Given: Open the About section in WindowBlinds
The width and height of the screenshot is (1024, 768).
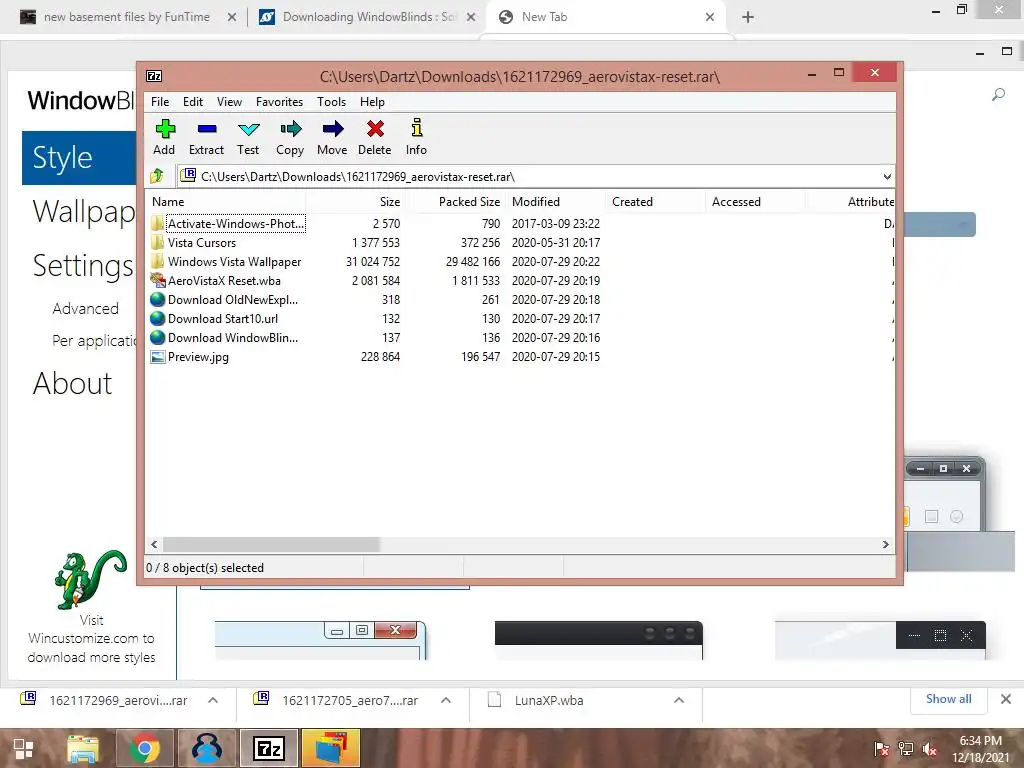Looking at the screenshot, I should 72,383.
